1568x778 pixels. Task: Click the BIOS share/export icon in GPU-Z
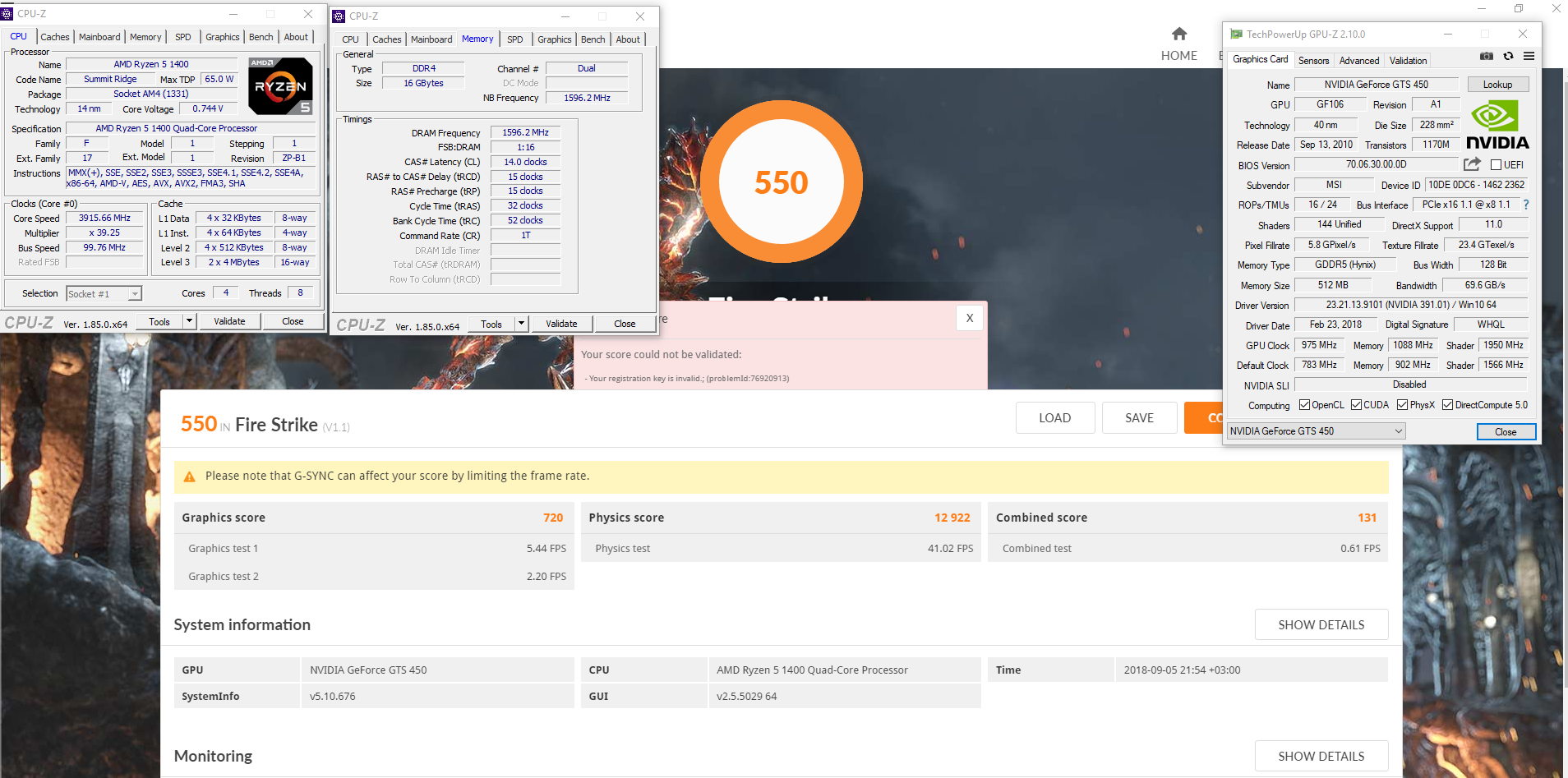[1472, 164]
